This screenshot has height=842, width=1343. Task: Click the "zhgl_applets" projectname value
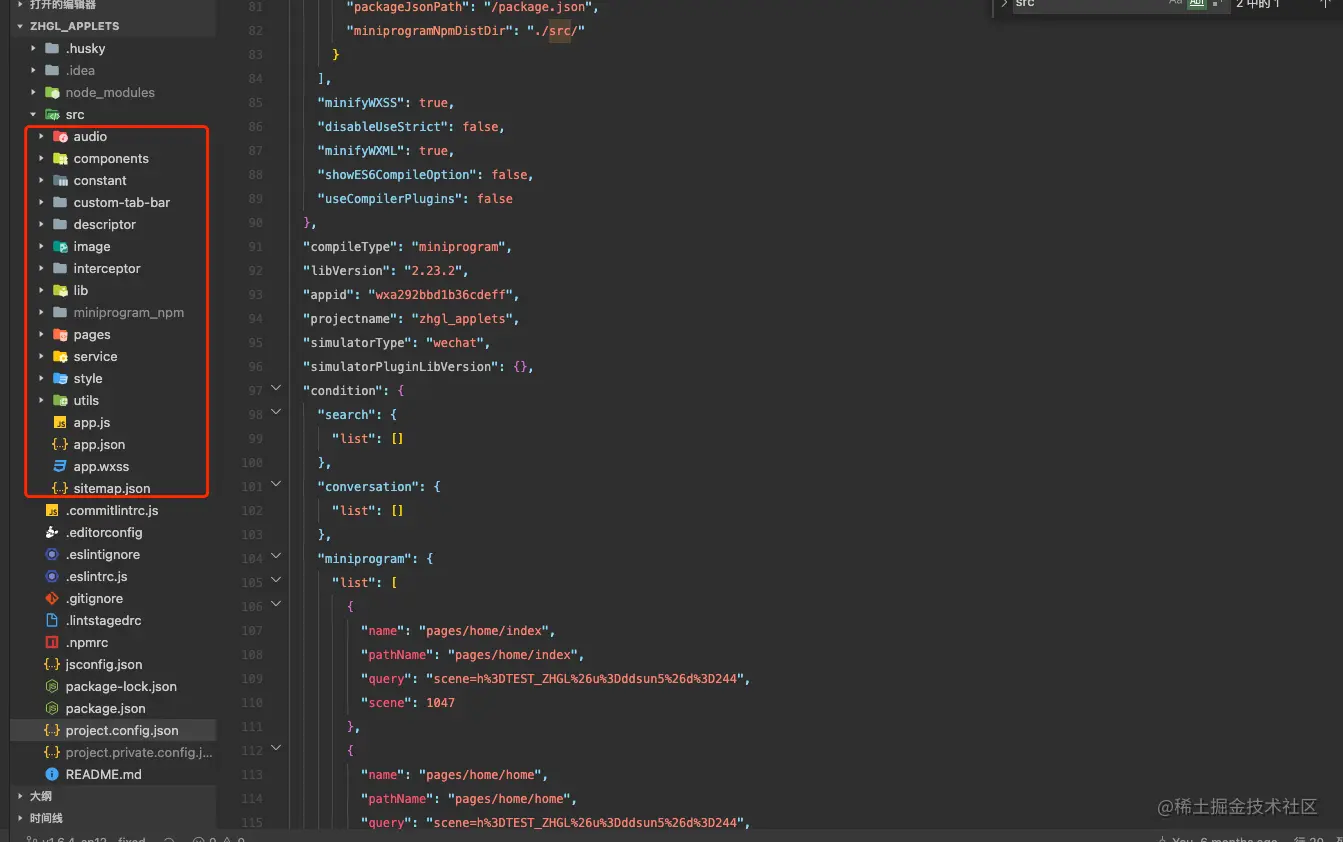466,319
